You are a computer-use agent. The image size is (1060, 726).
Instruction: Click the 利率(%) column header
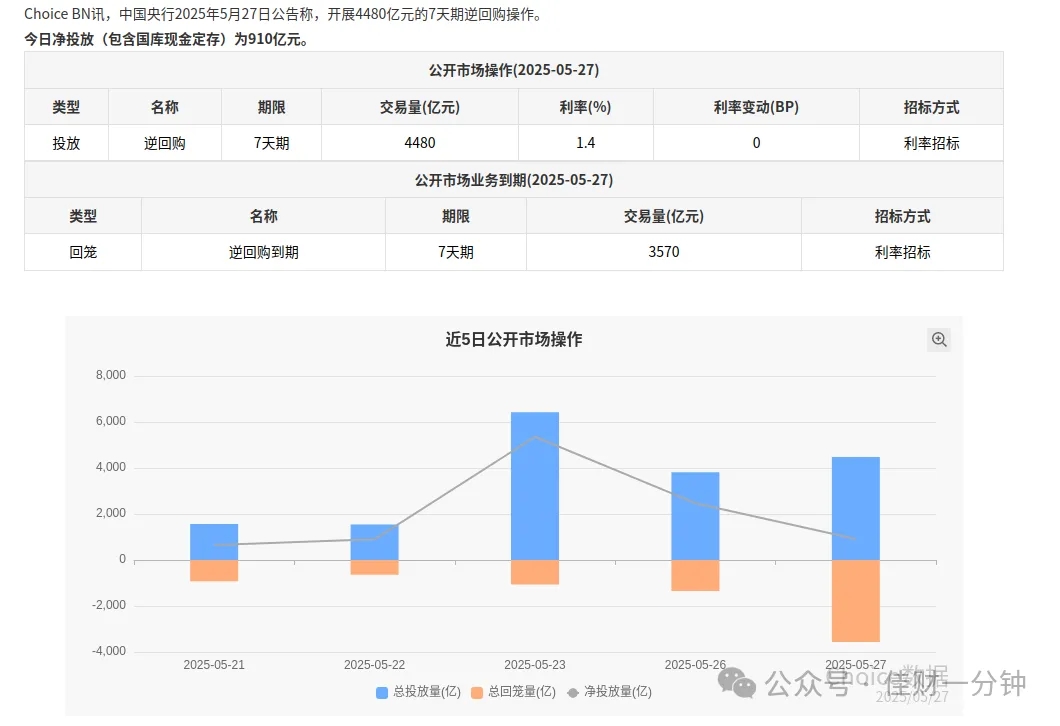pos(585,107)
